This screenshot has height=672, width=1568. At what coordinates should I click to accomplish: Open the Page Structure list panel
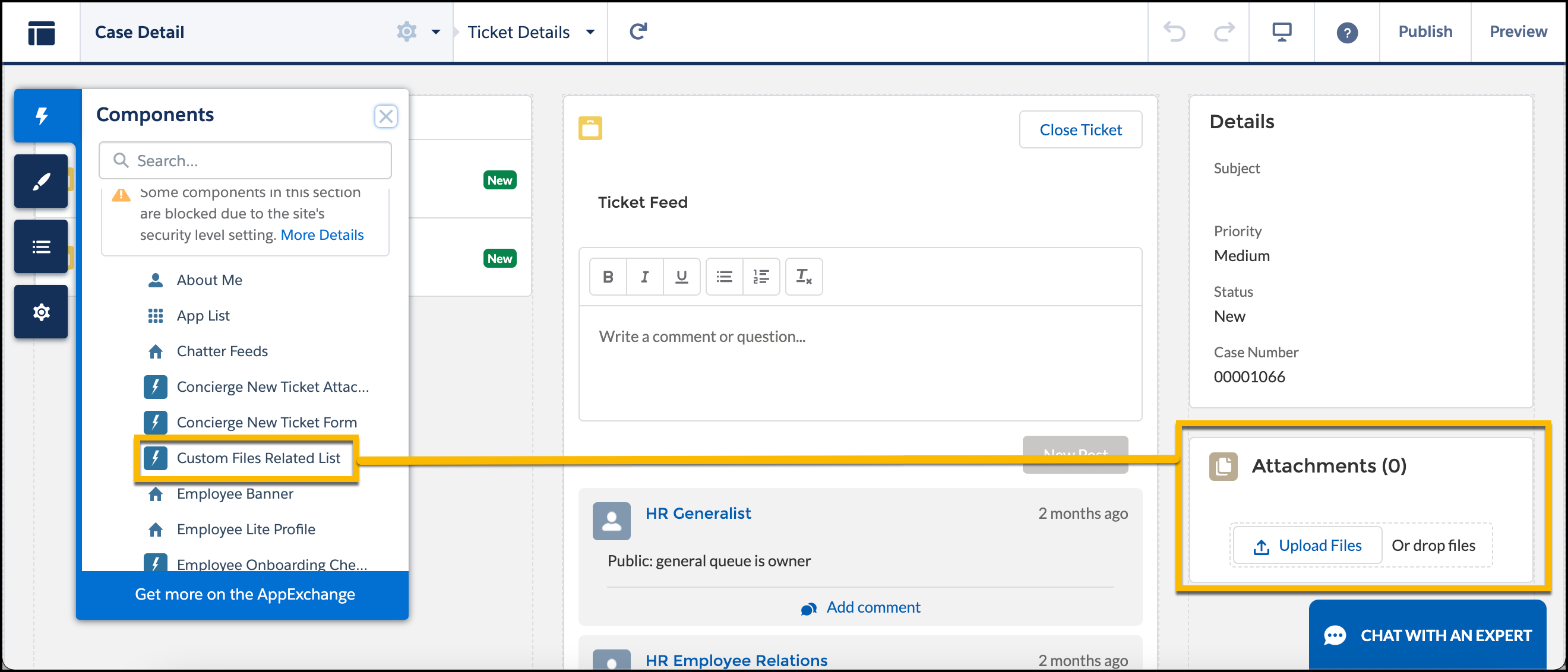coord(42,246)
